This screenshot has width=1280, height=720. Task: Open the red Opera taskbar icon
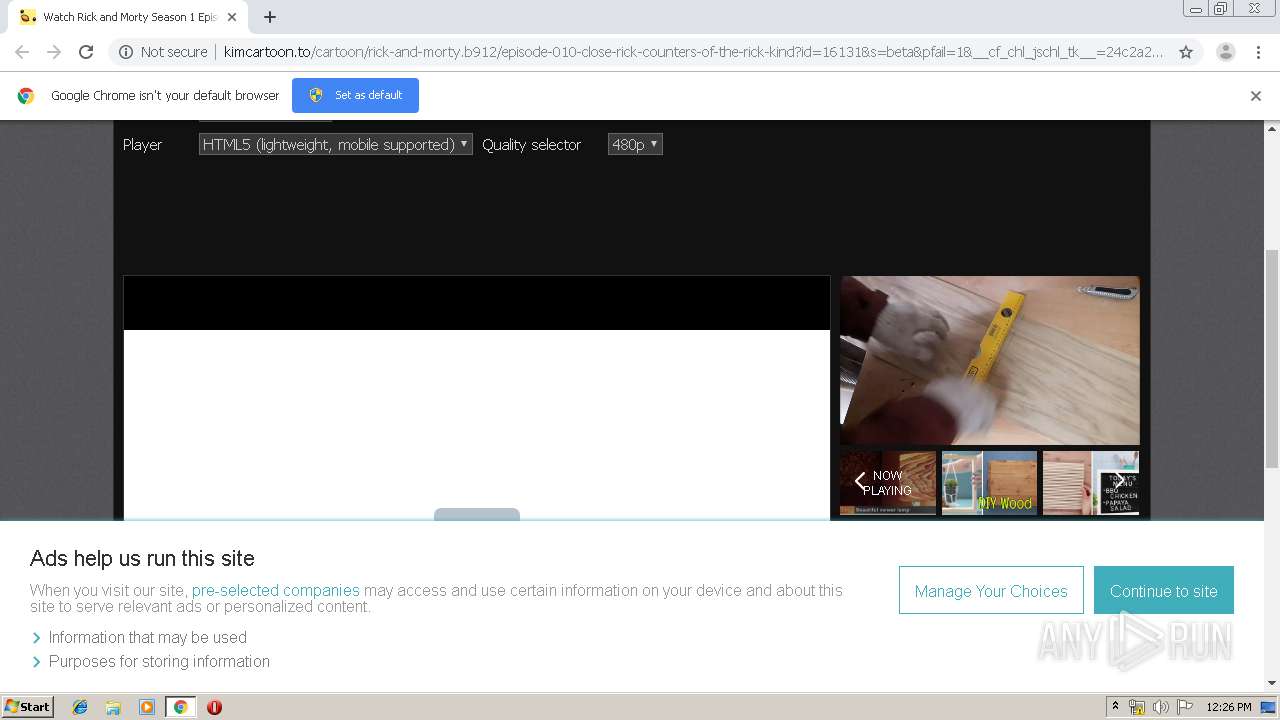pyautogui.click(x=214, y=707)
